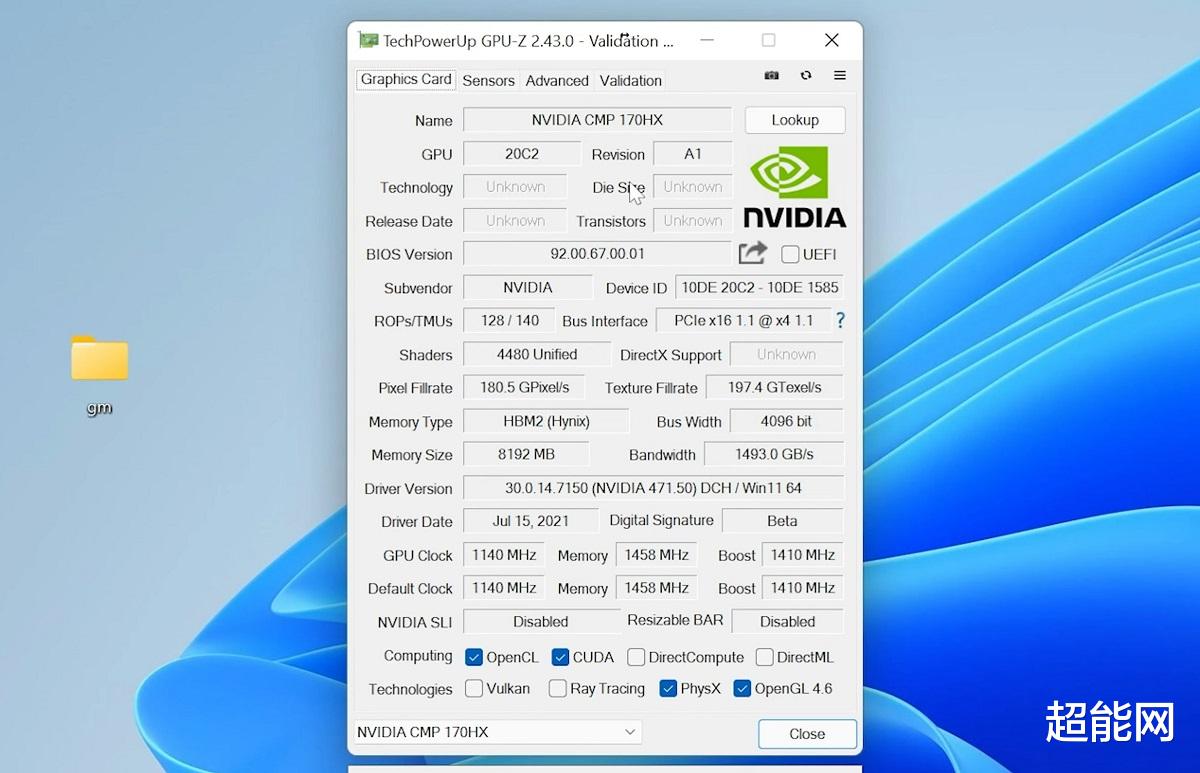The height and width of the screenshot is (773, 1200).
Task: Click NVIDIA SLI value Disabled
Action: pos(541,622)
